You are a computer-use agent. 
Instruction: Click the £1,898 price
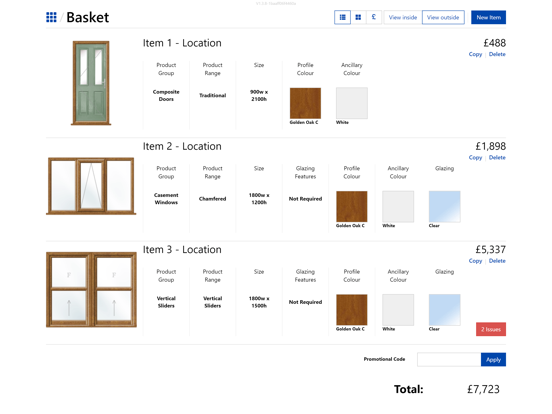tap(491, 146)
